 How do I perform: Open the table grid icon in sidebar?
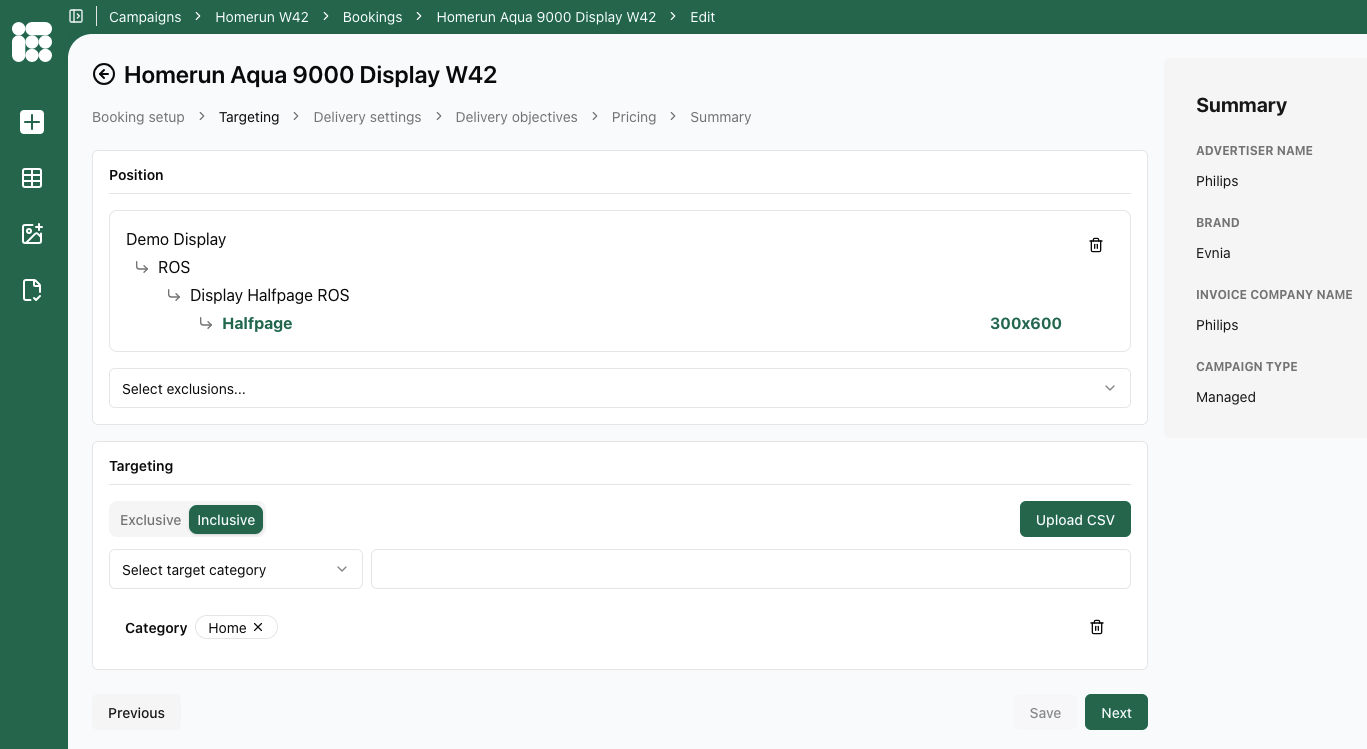tap(32, 178)
